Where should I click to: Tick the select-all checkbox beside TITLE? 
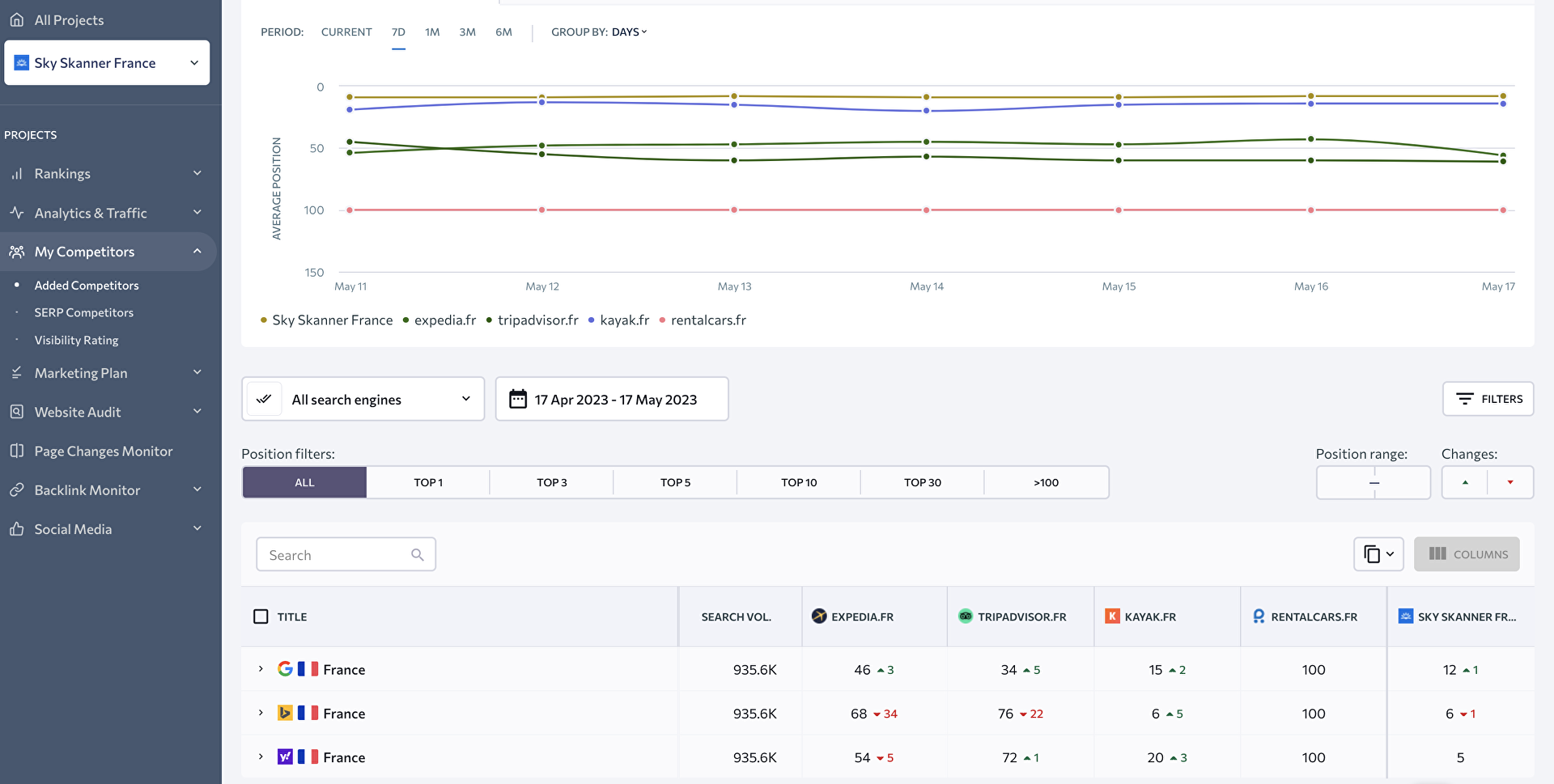pos(261,617)
